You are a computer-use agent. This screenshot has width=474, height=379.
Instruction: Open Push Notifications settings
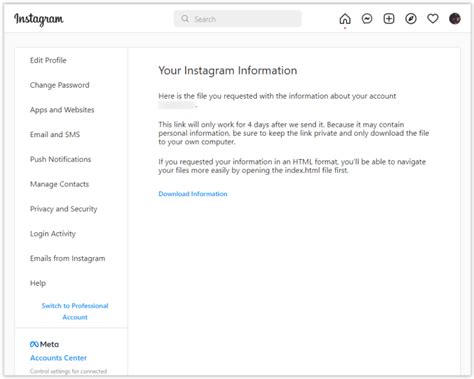(60, 159)
